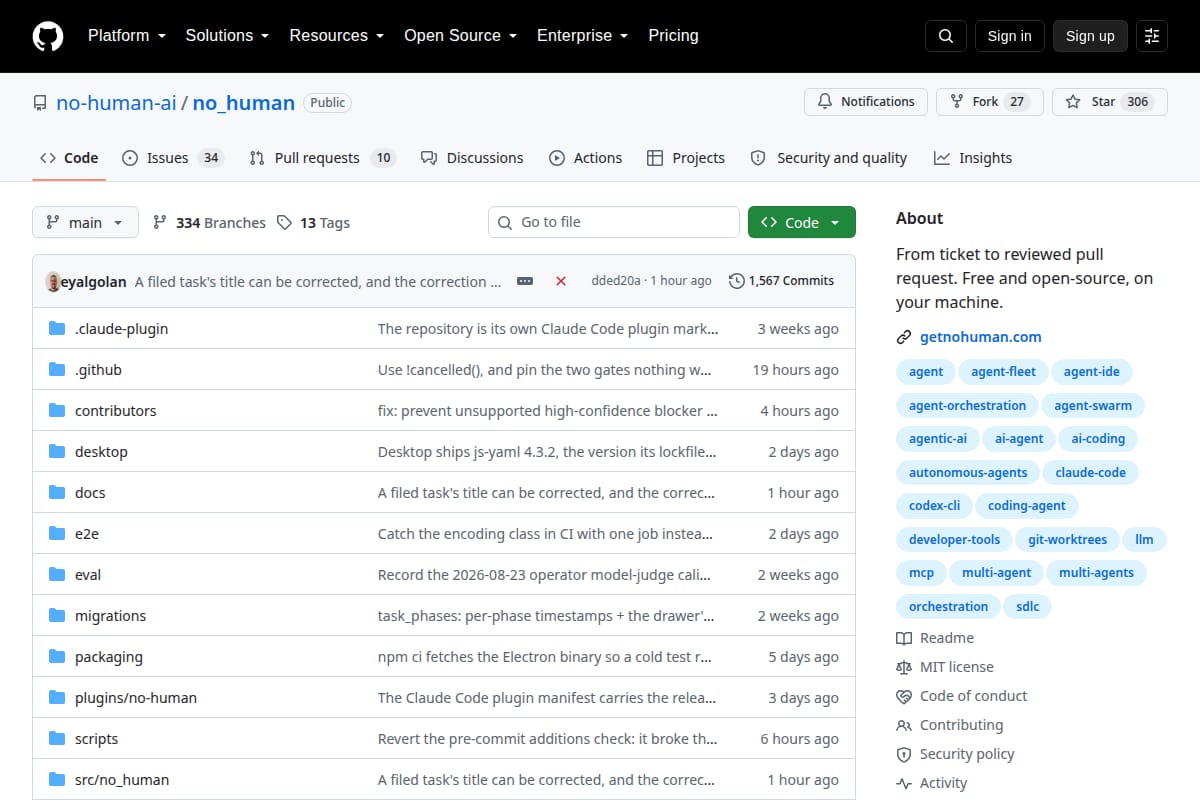The height and width of the screenshot is (800, 1200).
Task: Expand the Resources menu
Action: tap(336, 35)
